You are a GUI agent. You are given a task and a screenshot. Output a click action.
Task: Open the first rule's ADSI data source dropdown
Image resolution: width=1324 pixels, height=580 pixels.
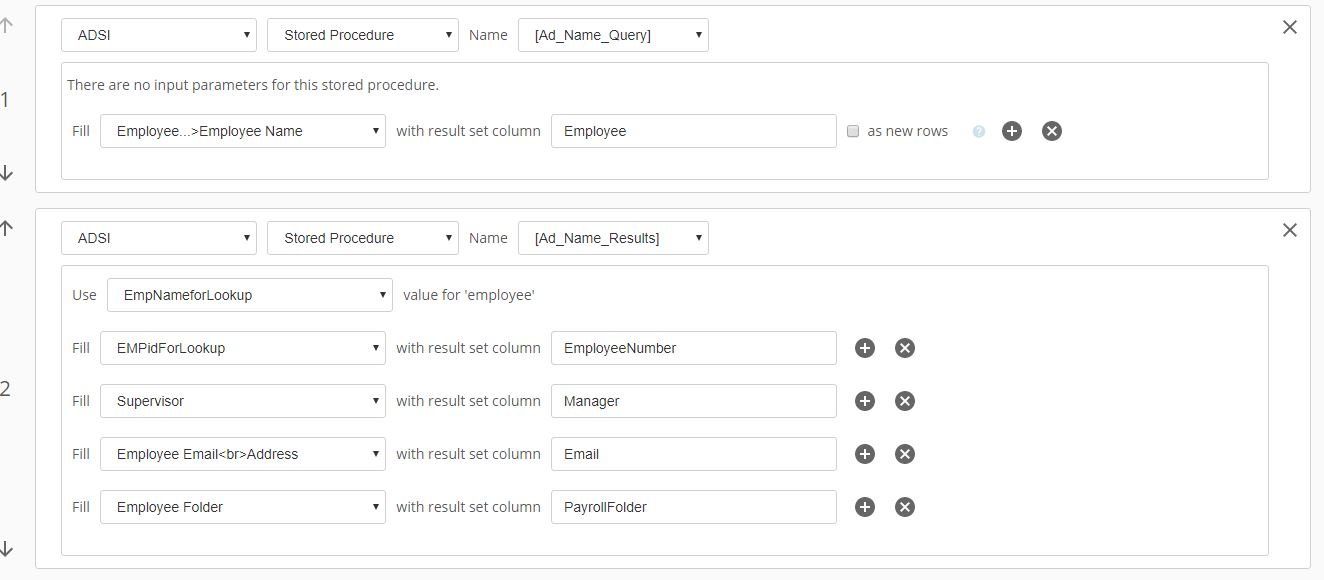158,35
